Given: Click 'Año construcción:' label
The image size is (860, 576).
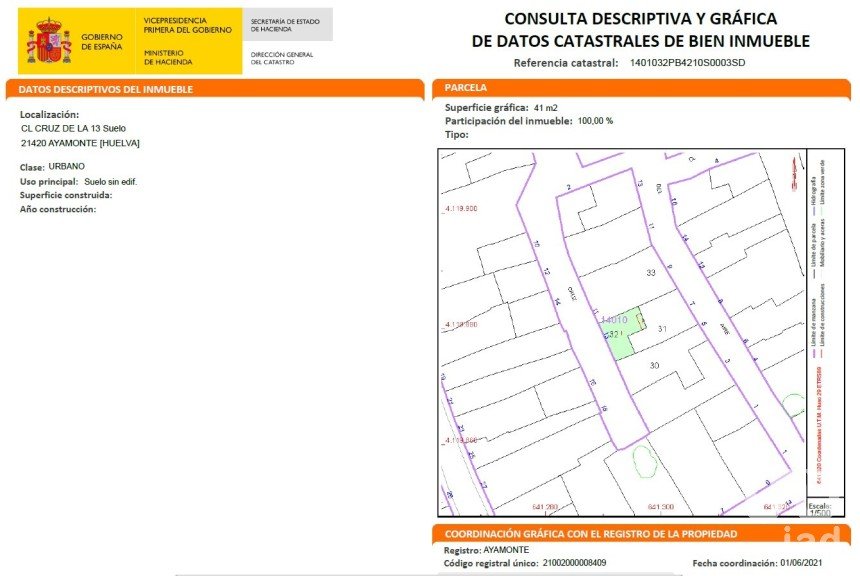Looking at the screenshot, I should tap(58, 209).
